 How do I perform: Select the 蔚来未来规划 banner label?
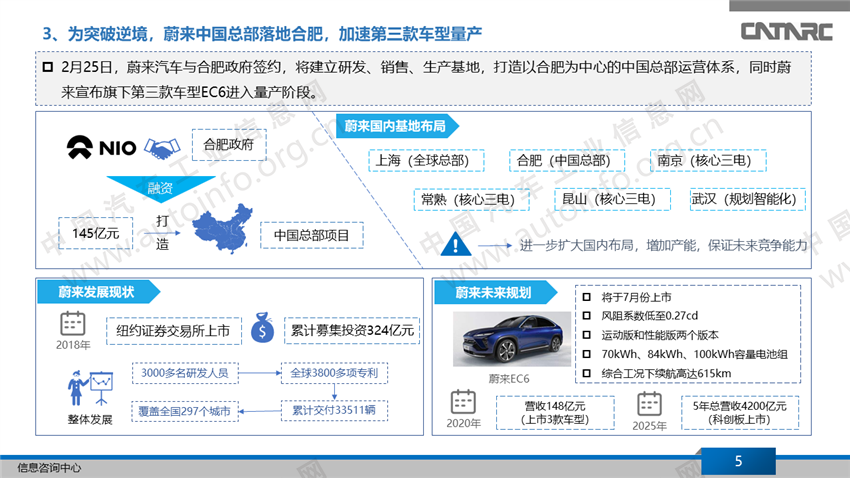(x=495, y=293)
